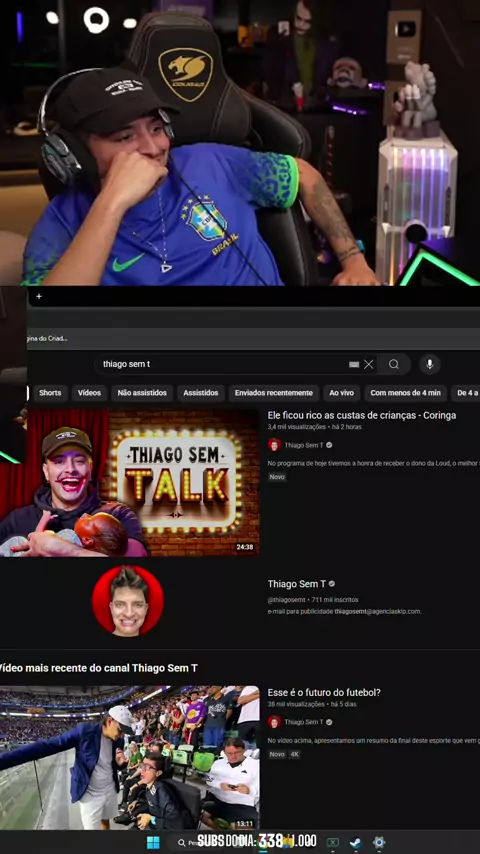The image size is (480, 854).
Task: Click the Novo badge under the Coringa video
Action: pos(277,477)
